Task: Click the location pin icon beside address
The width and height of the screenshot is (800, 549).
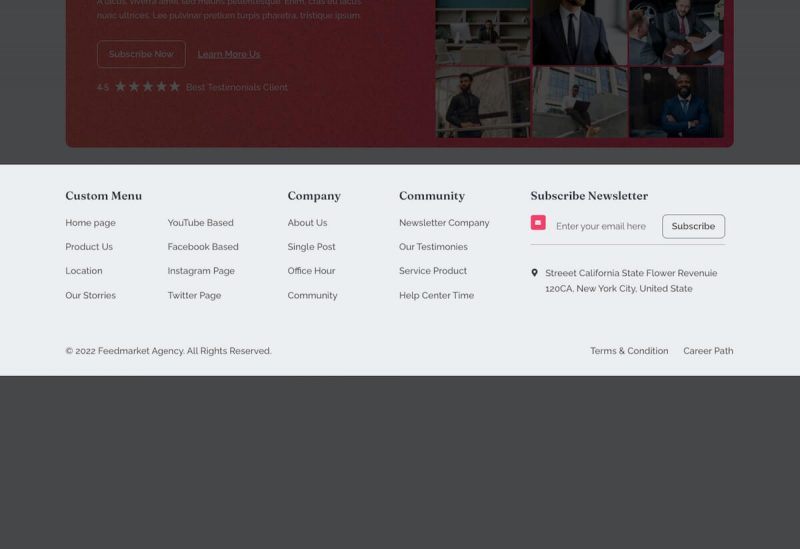Action: pos(534,273)
